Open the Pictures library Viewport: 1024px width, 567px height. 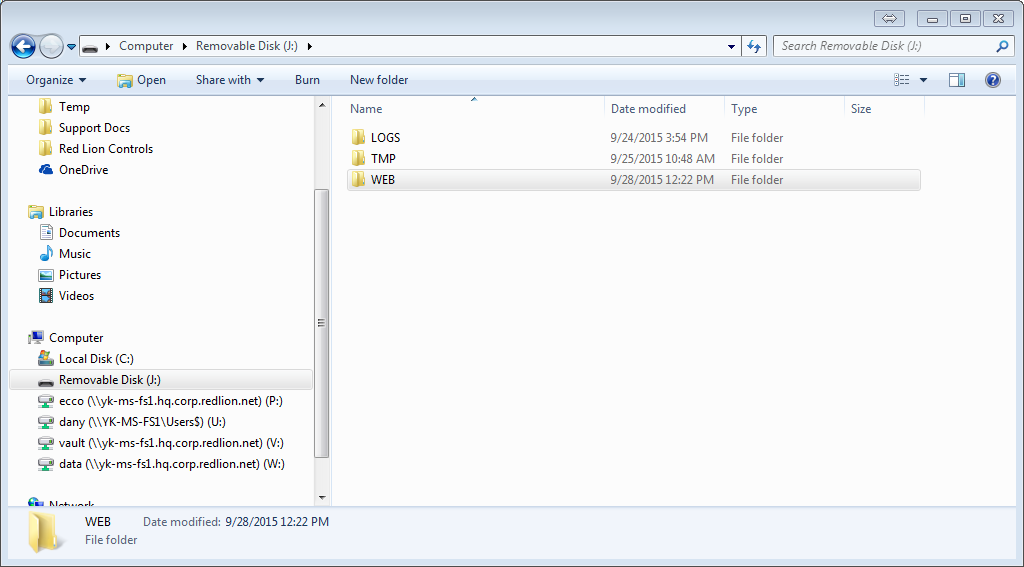pyautogui.click(x=80, y=274)
